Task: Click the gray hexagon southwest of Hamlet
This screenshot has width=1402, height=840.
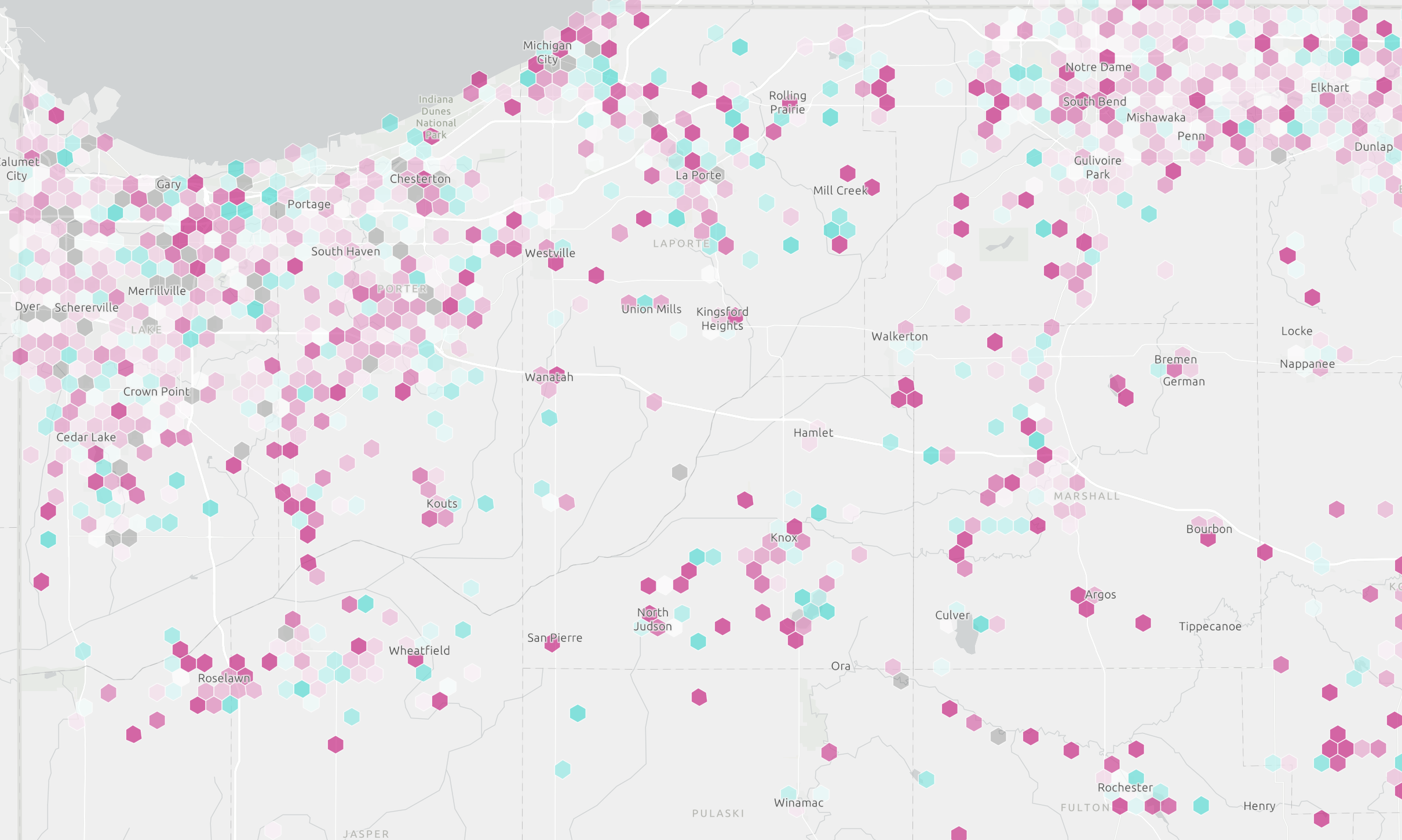Action: point(680,472)
